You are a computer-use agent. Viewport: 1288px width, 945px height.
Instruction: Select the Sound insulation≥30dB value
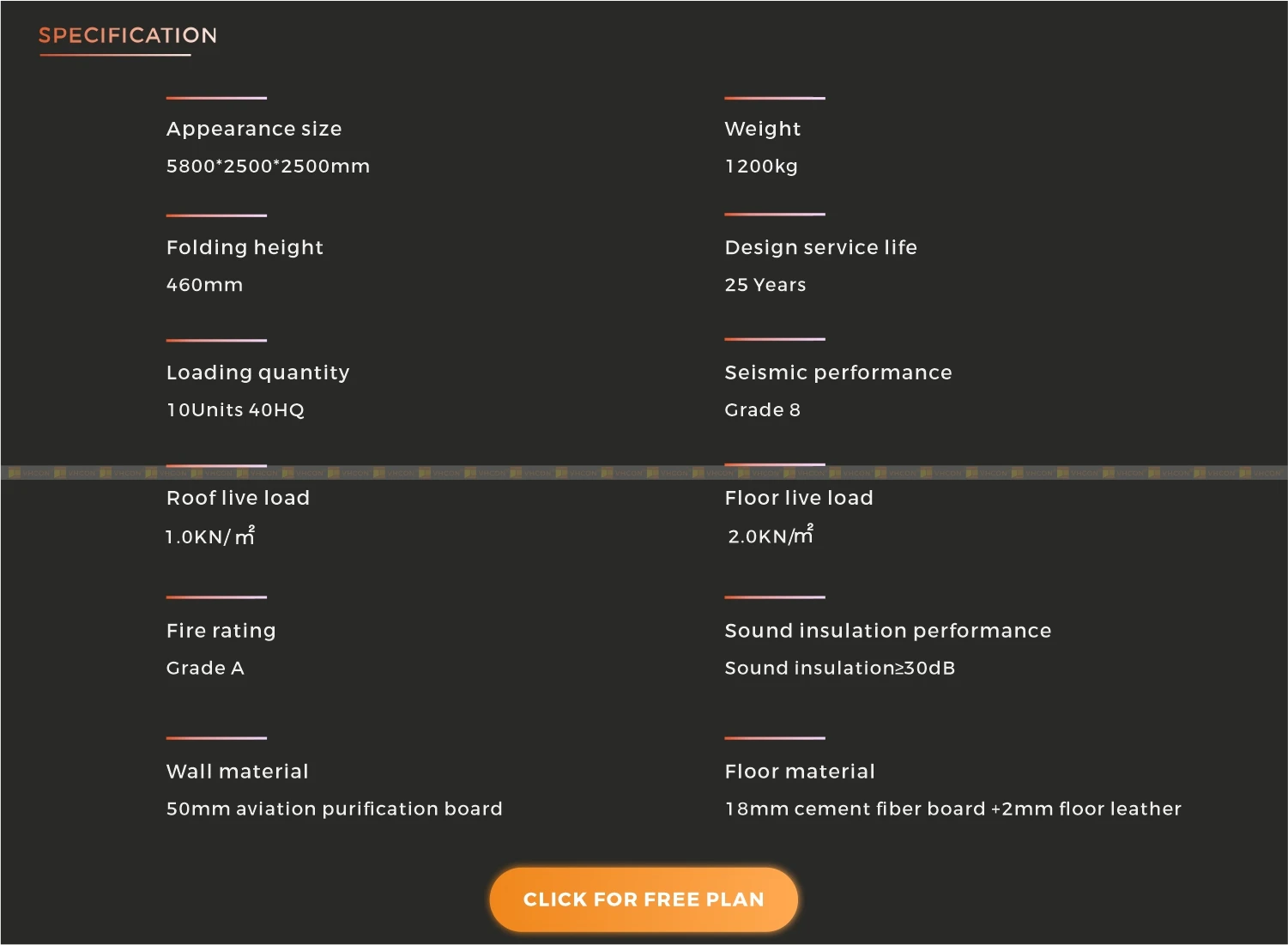840,668
